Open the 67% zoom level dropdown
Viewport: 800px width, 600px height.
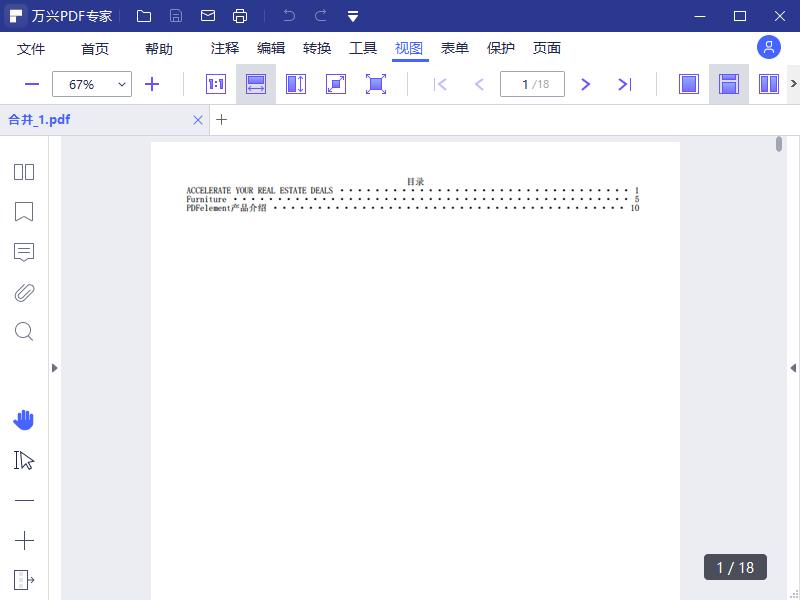tap(91, 84)
